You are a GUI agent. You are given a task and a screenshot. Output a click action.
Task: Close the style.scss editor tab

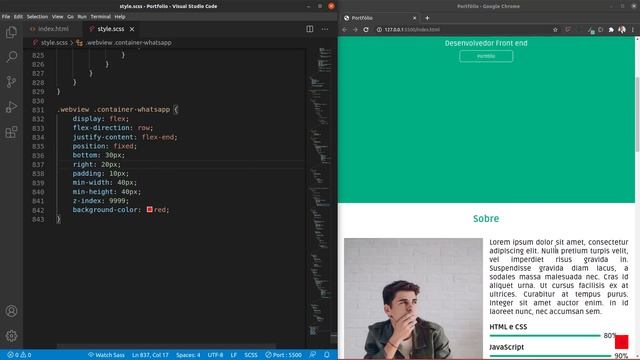click(x=132, y=29)
